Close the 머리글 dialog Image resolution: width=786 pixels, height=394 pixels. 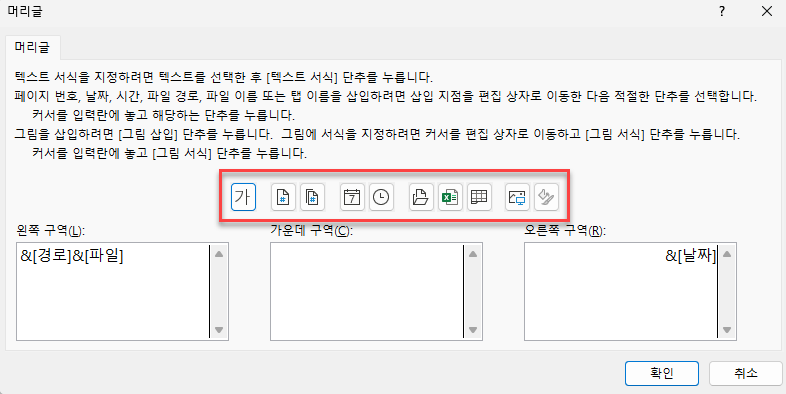(x=767, y=12)
